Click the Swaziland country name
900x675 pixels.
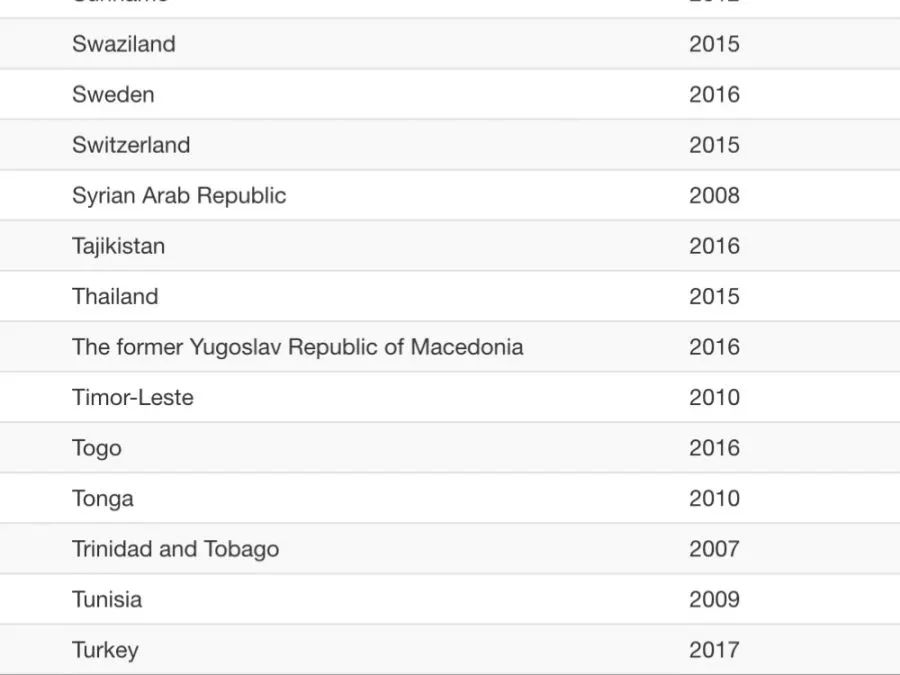(123, 44)
